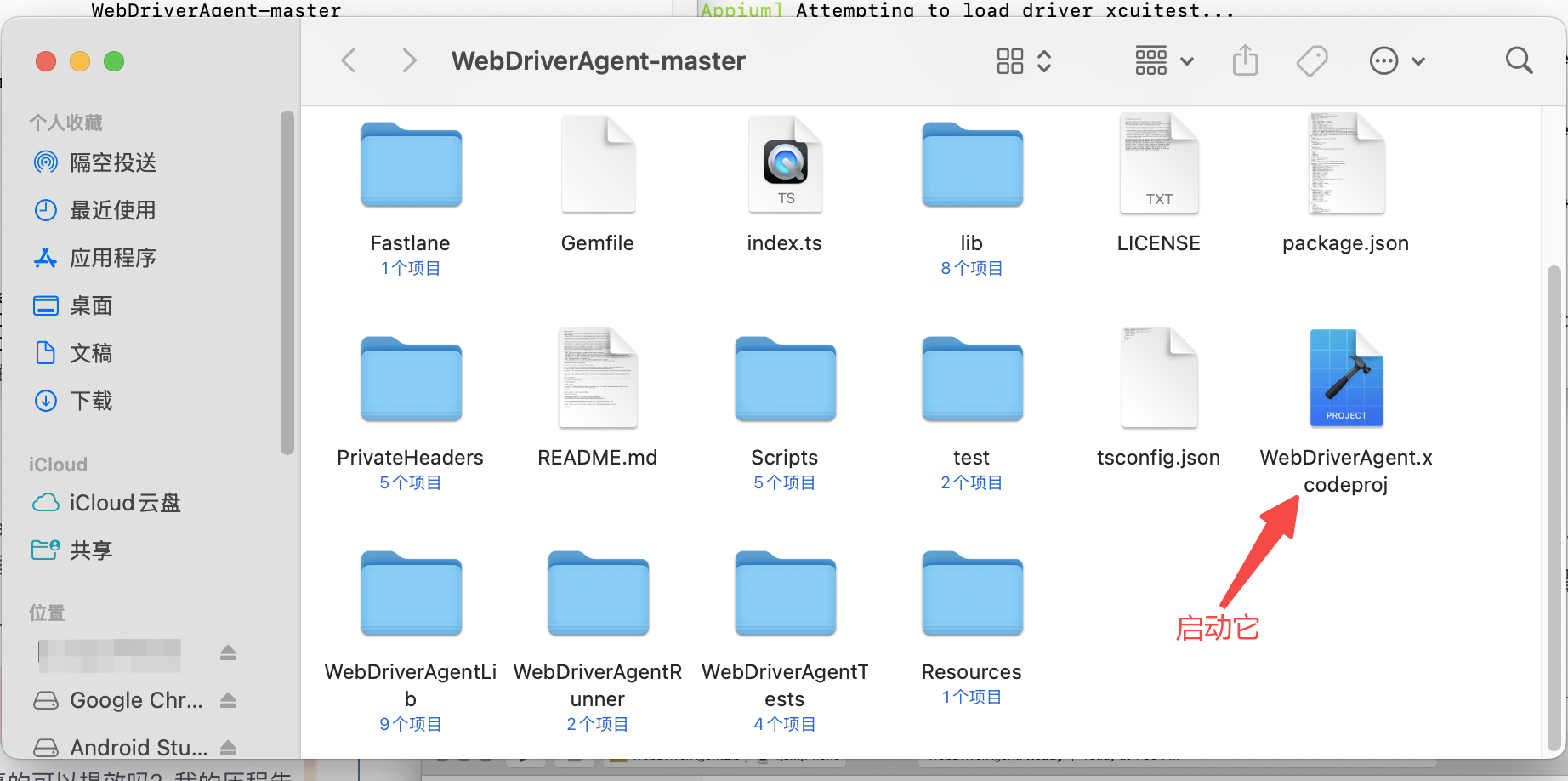Image resolution: width=1568 pixels, height=781 pixels.
Task: Go forward with the right chevron button
Action: pos(409,60)
